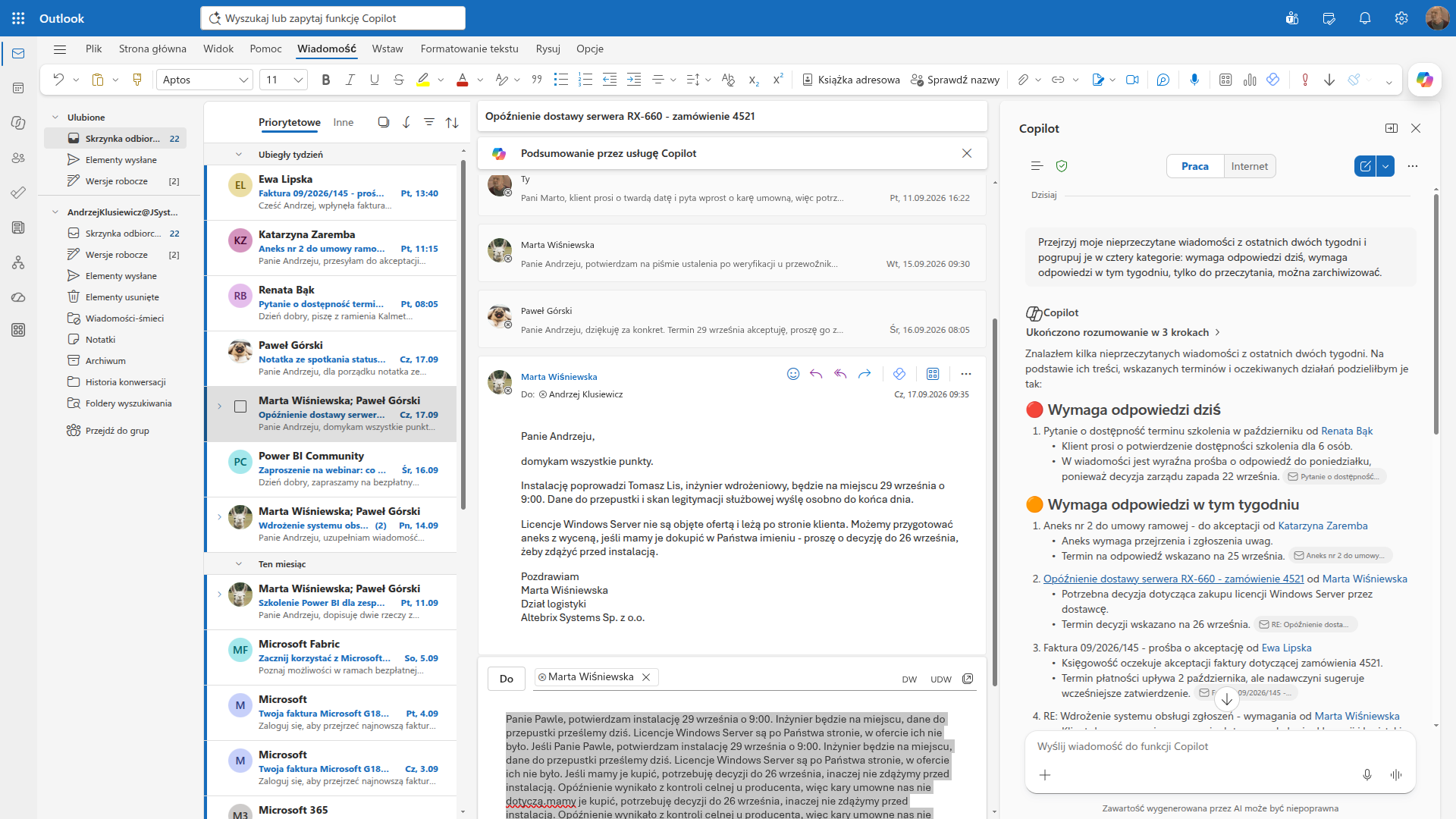
Task: Click the Do recipients button
Action: [x=507, y=679]
